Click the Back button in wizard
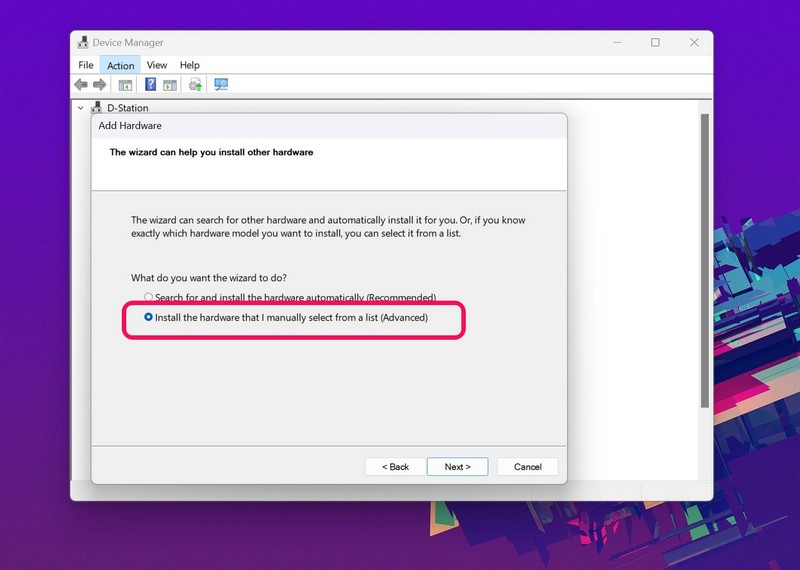The height and width of the screenshot is (570, 800). point(395,466)
